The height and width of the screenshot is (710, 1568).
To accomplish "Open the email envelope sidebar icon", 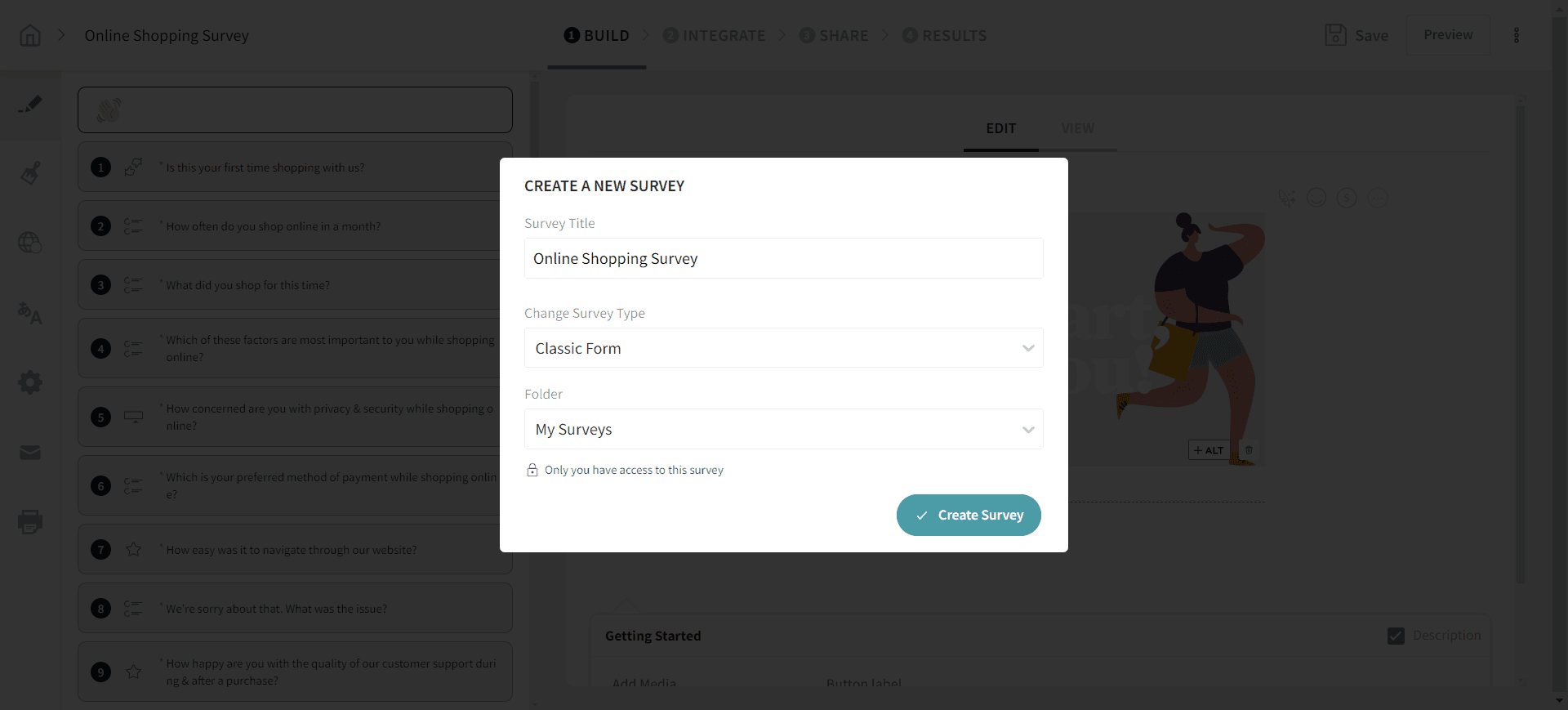I will [x=30, y=453].
